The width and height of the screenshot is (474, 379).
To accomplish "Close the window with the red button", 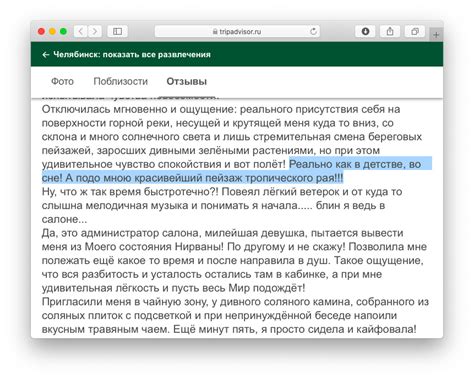I will (x=41, y=31).
